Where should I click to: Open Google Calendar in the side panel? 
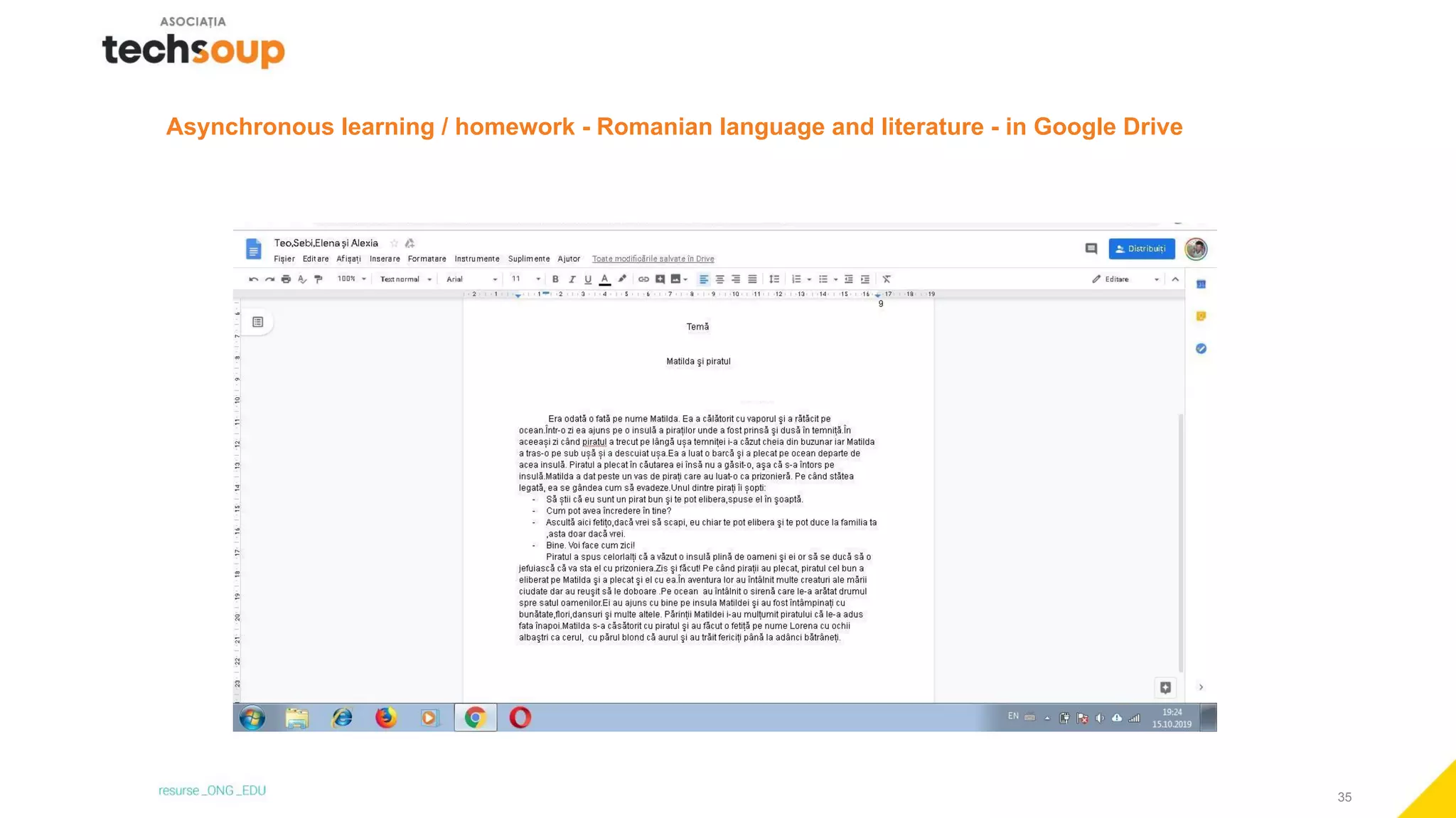[x=1201, y=284]
